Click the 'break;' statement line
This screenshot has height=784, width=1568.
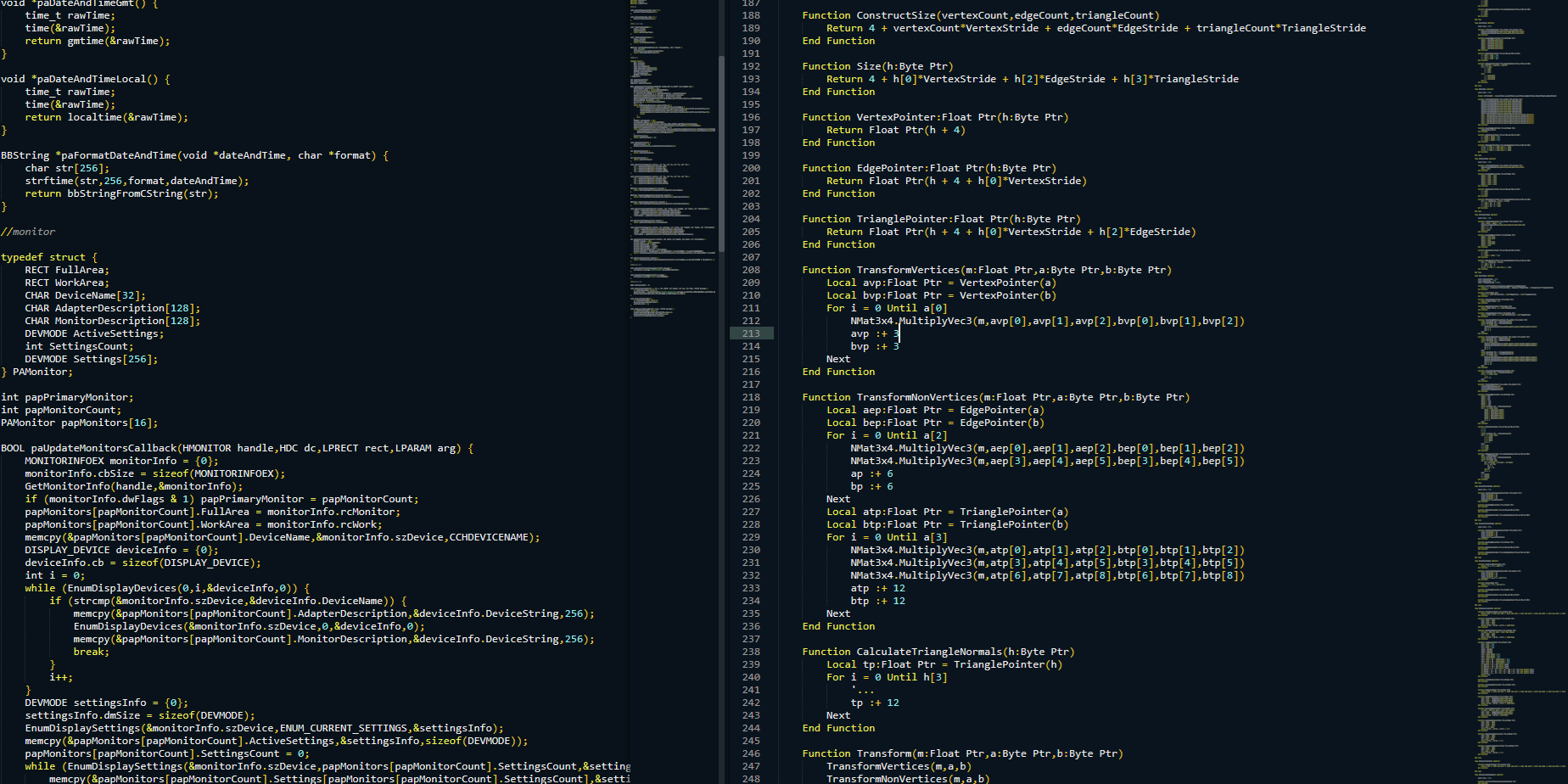(x=92, y=652)
